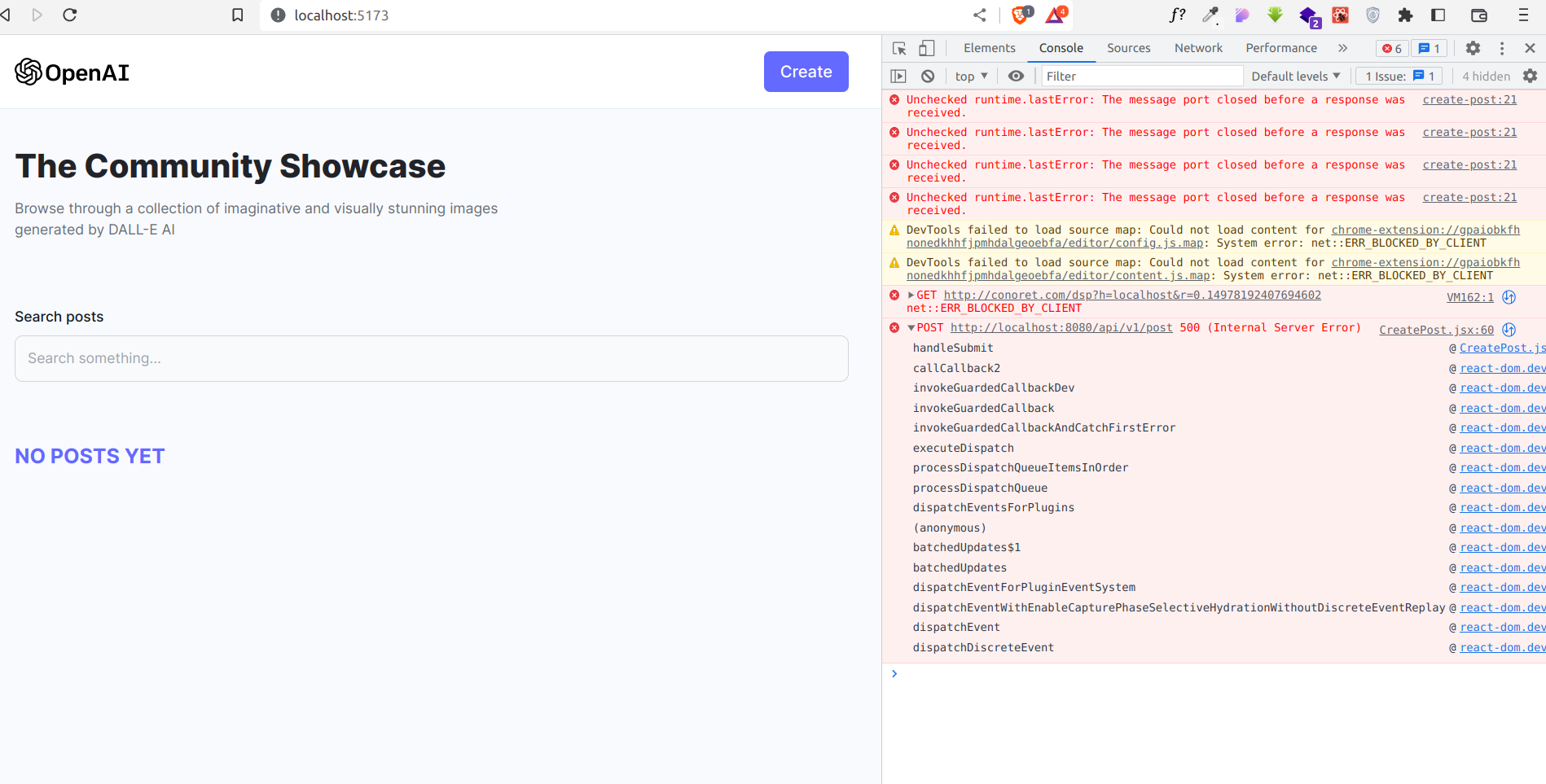Click the red 6 errors counter badge
The image size is (1546, 784).
point(1392,49)
